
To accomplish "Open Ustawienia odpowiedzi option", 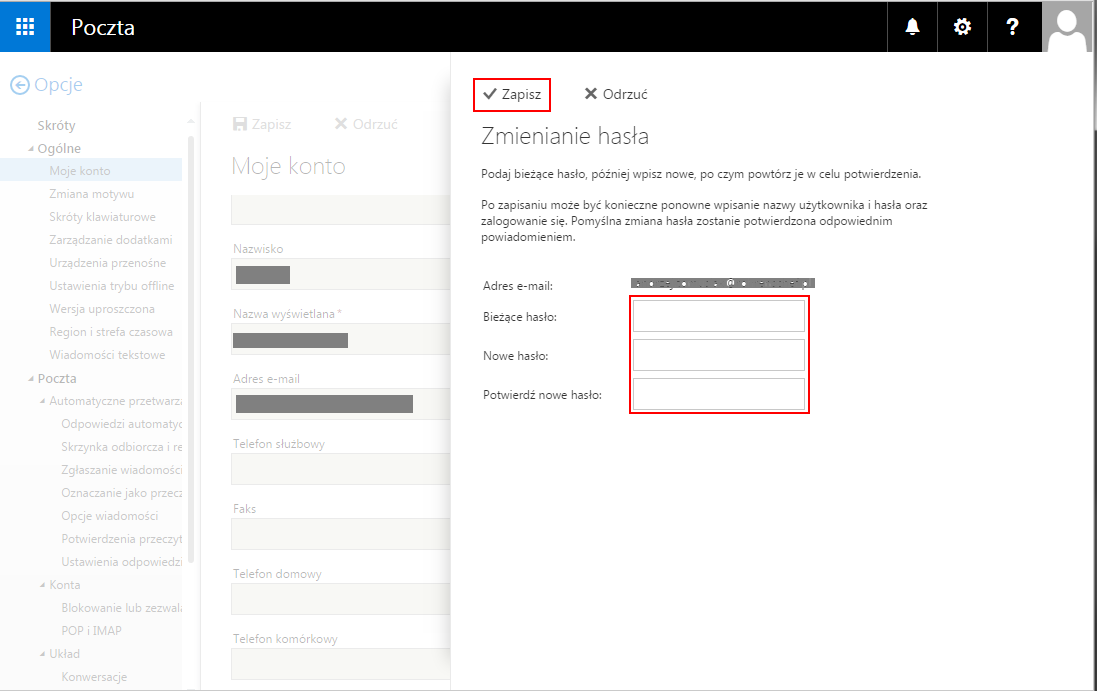I will [x=122, y=562].
